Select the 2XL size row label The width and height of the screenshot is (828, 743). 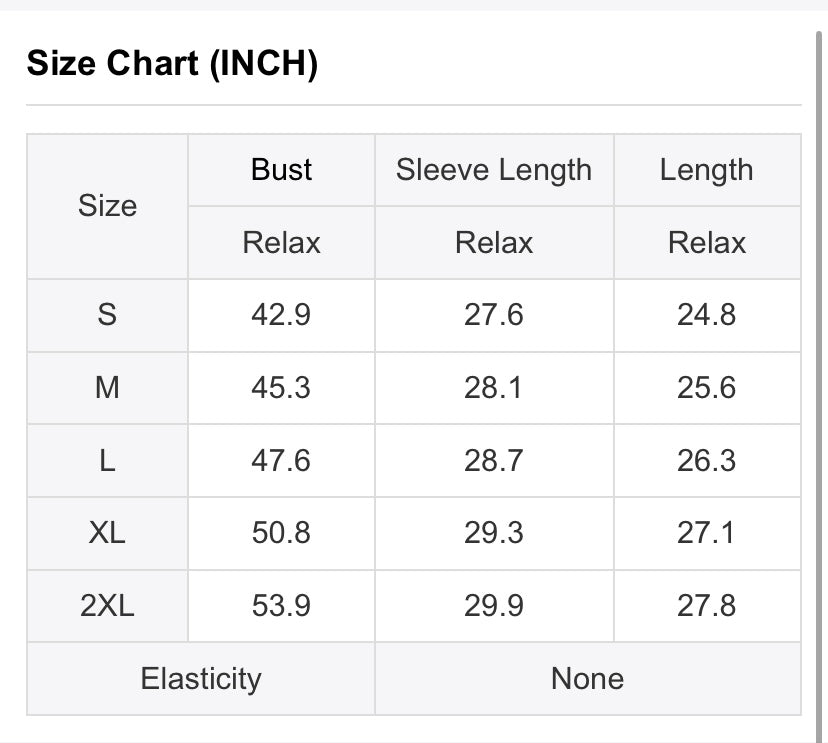108,606
